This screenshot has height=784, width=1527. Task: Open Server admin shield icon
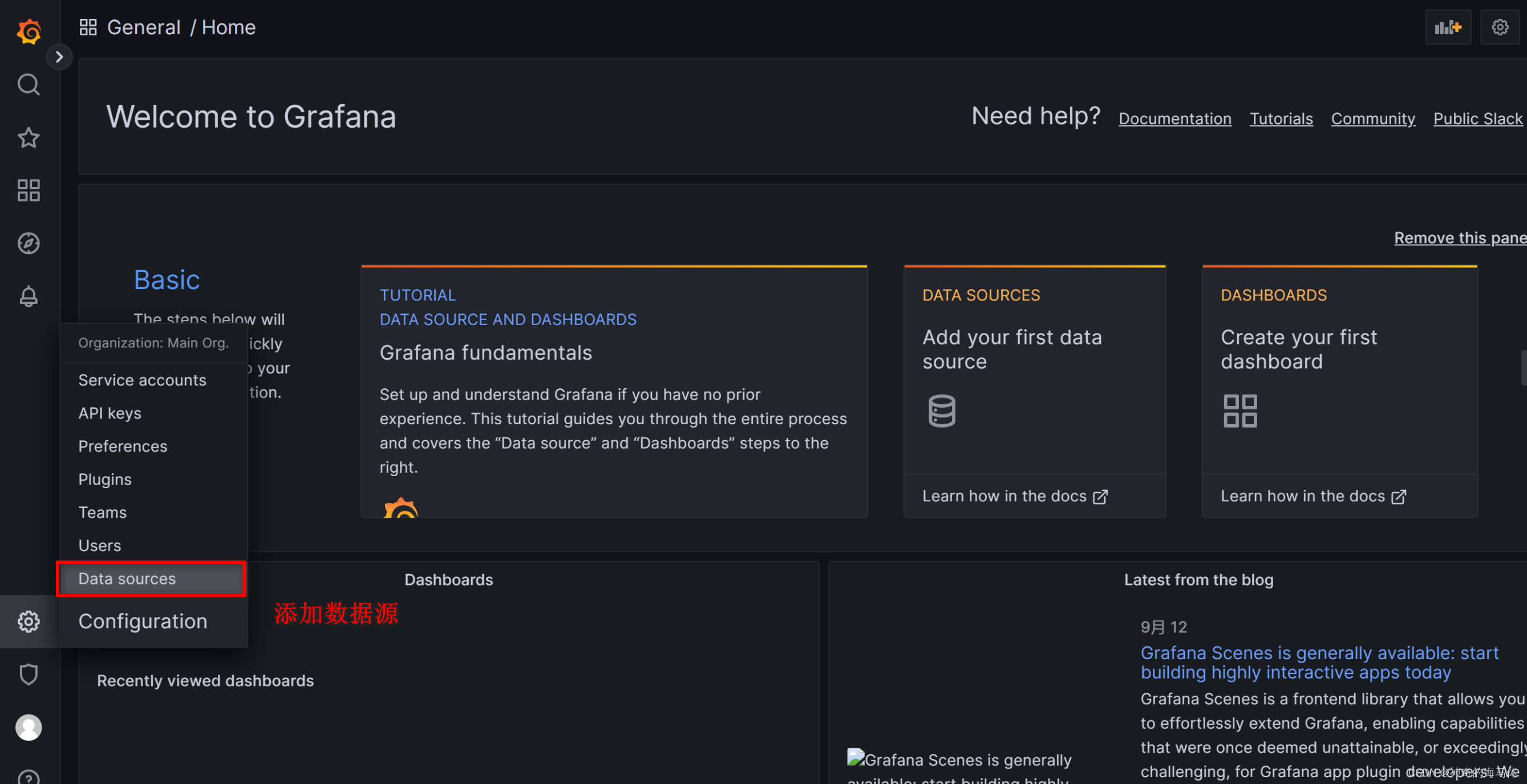[x=29, y=674]
